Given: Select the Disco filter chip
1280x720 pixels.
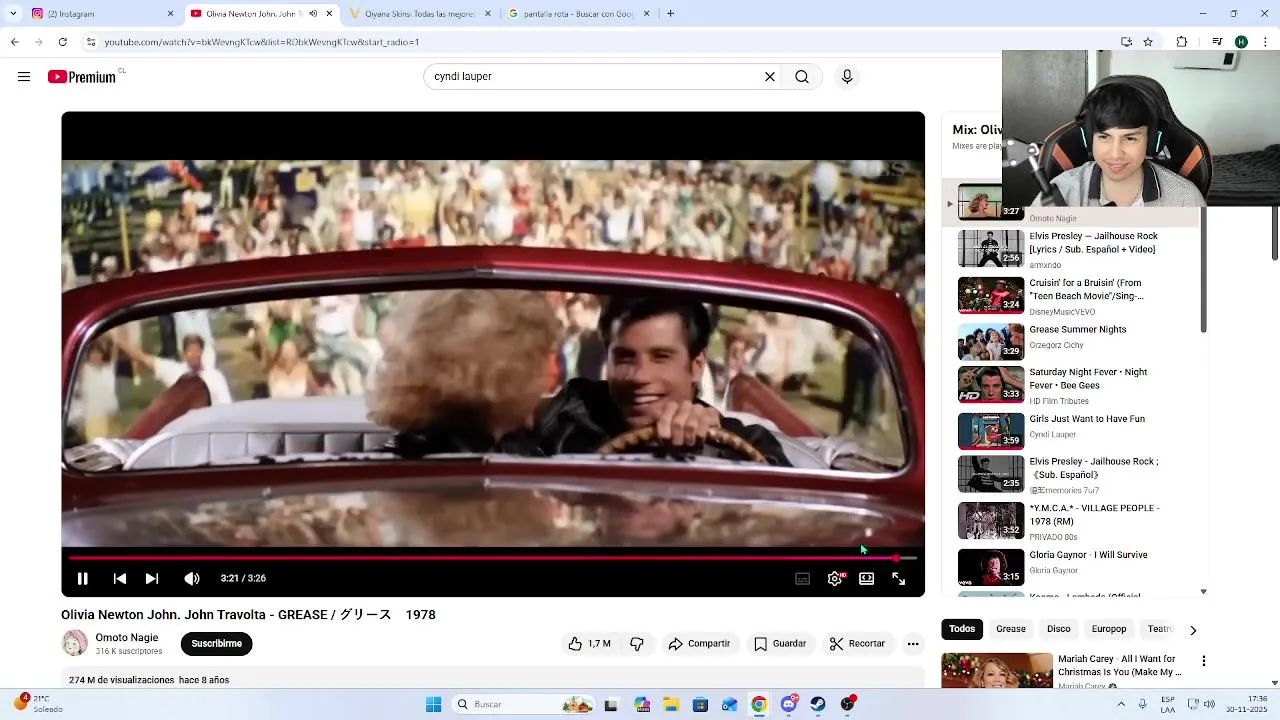Looking at the screenshot, I should [1059, 629].
